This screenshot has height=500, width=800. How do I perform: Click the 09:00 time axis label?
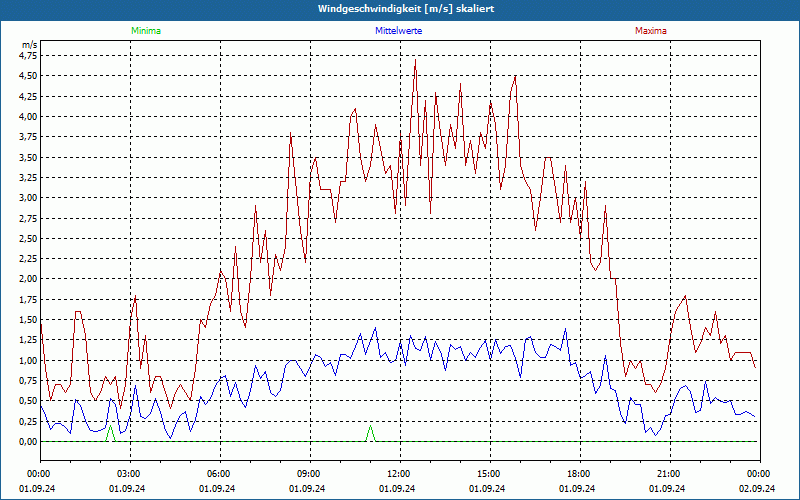click(x=308, y=474)
